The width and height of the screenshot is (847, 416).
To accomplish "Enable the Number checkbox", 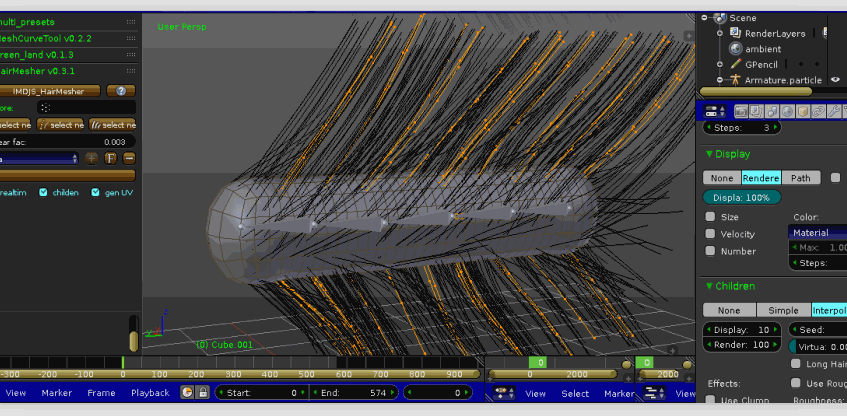I will pyautogui.click(x=710, y=251).
